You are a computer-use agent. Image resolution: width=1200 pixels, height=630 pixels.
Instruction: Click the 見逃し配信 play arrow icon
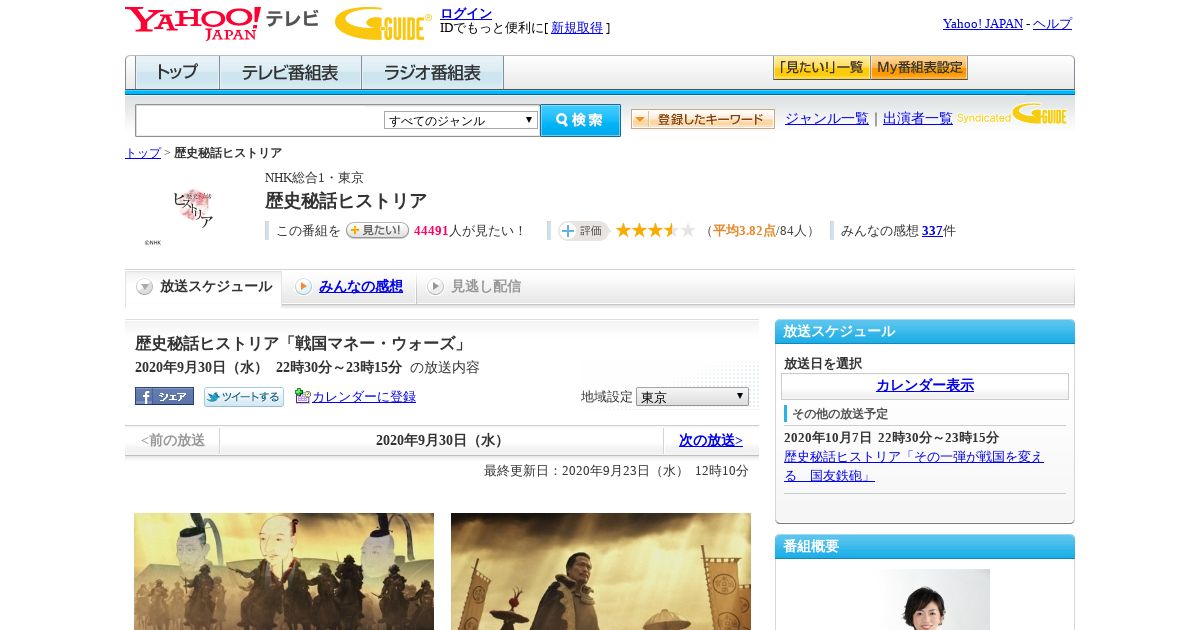[x=435, y=287]
